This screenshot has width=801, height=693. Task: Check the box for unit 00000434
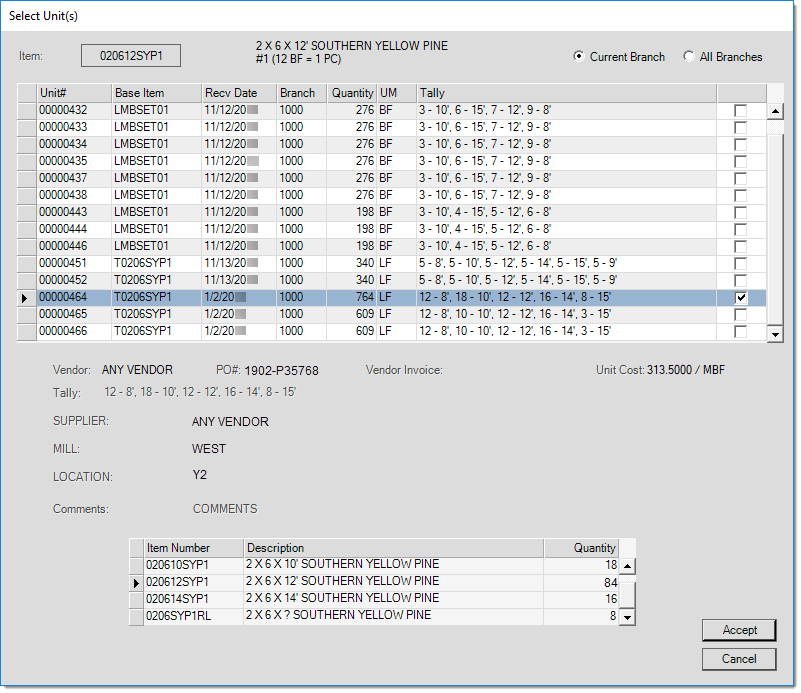(x=740, y=145)
